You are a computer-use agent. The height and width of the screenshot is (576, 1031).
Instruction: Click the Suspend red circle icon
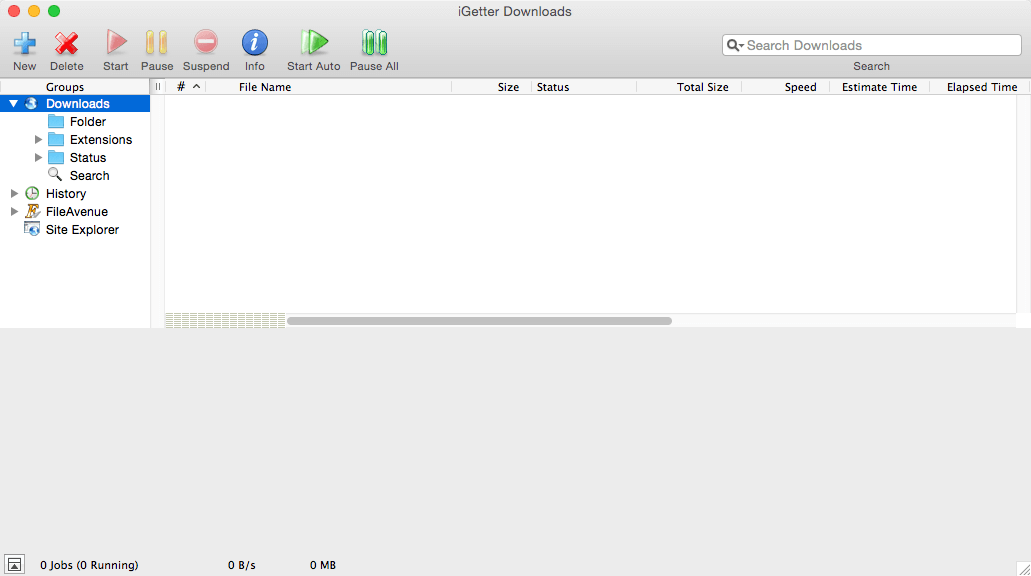[206, 42]
